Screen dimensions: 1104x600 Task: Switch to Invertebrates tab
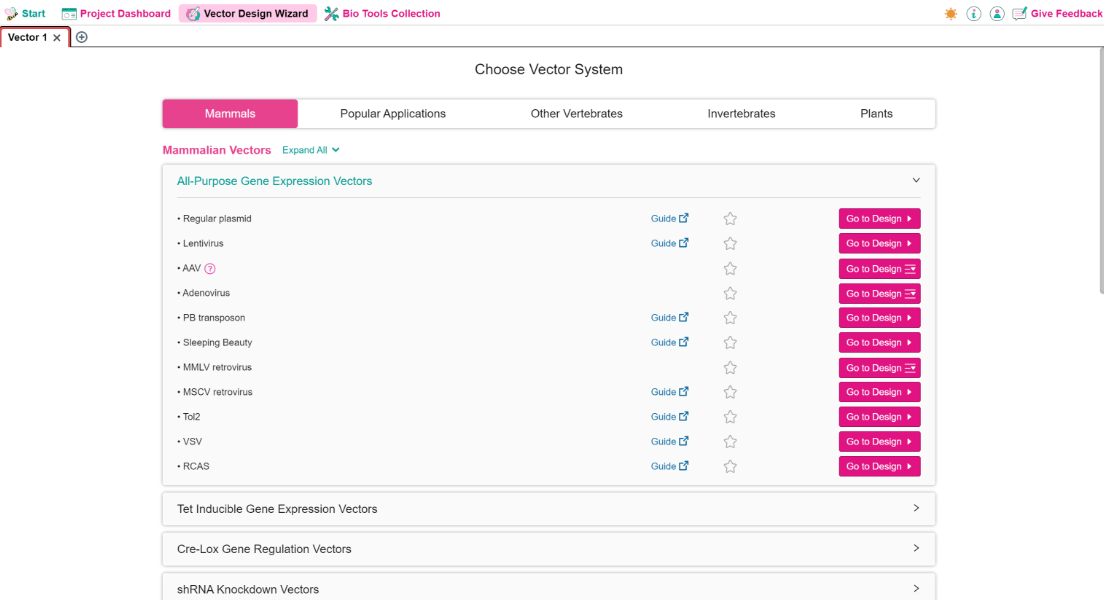coord(741,113)
